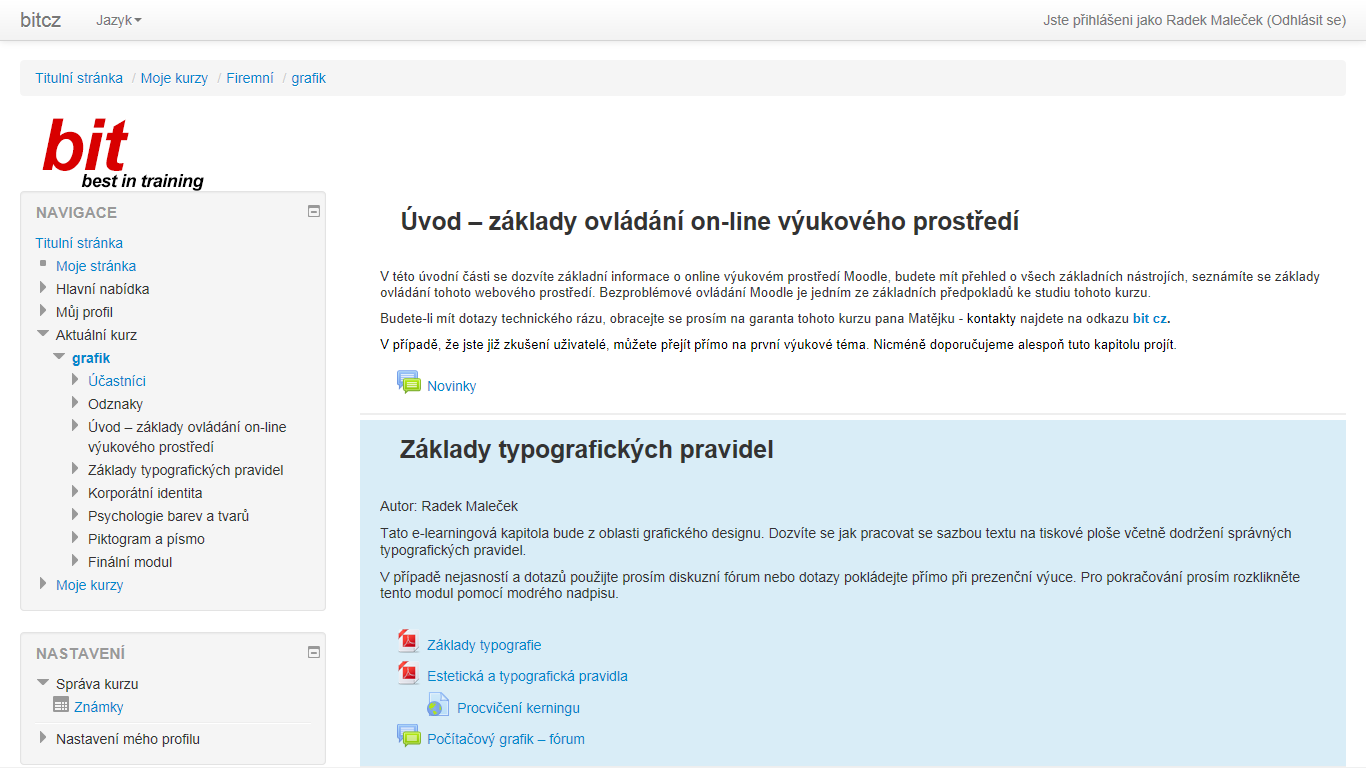Collapse the Navigace block with its minus icon
The width and height of the screenshot is (1366, 768).
point(314,211)
